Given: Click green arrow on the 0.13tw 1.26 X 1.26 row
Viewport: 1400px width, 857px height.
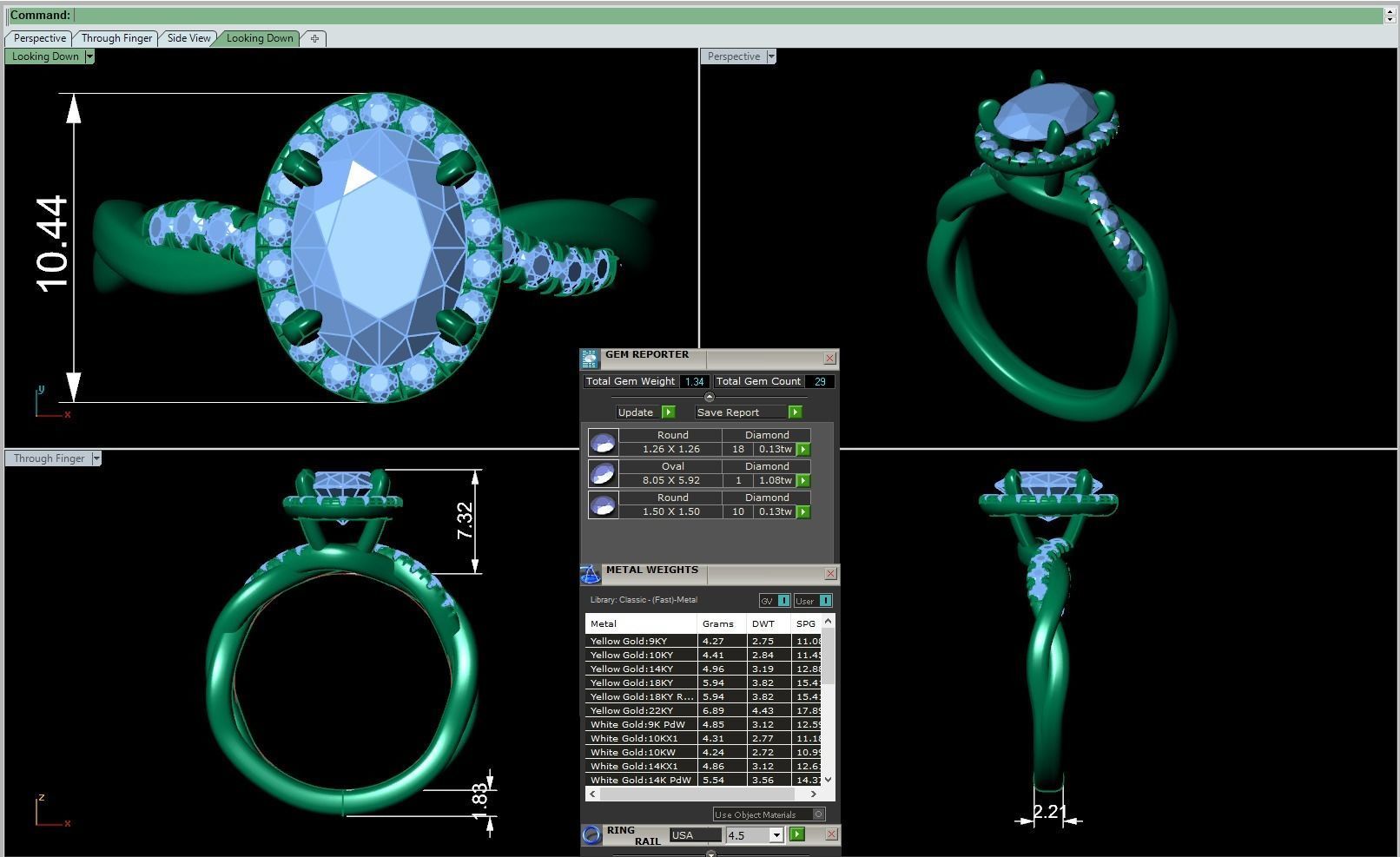Looking at the screenshot, I should 803,449.
